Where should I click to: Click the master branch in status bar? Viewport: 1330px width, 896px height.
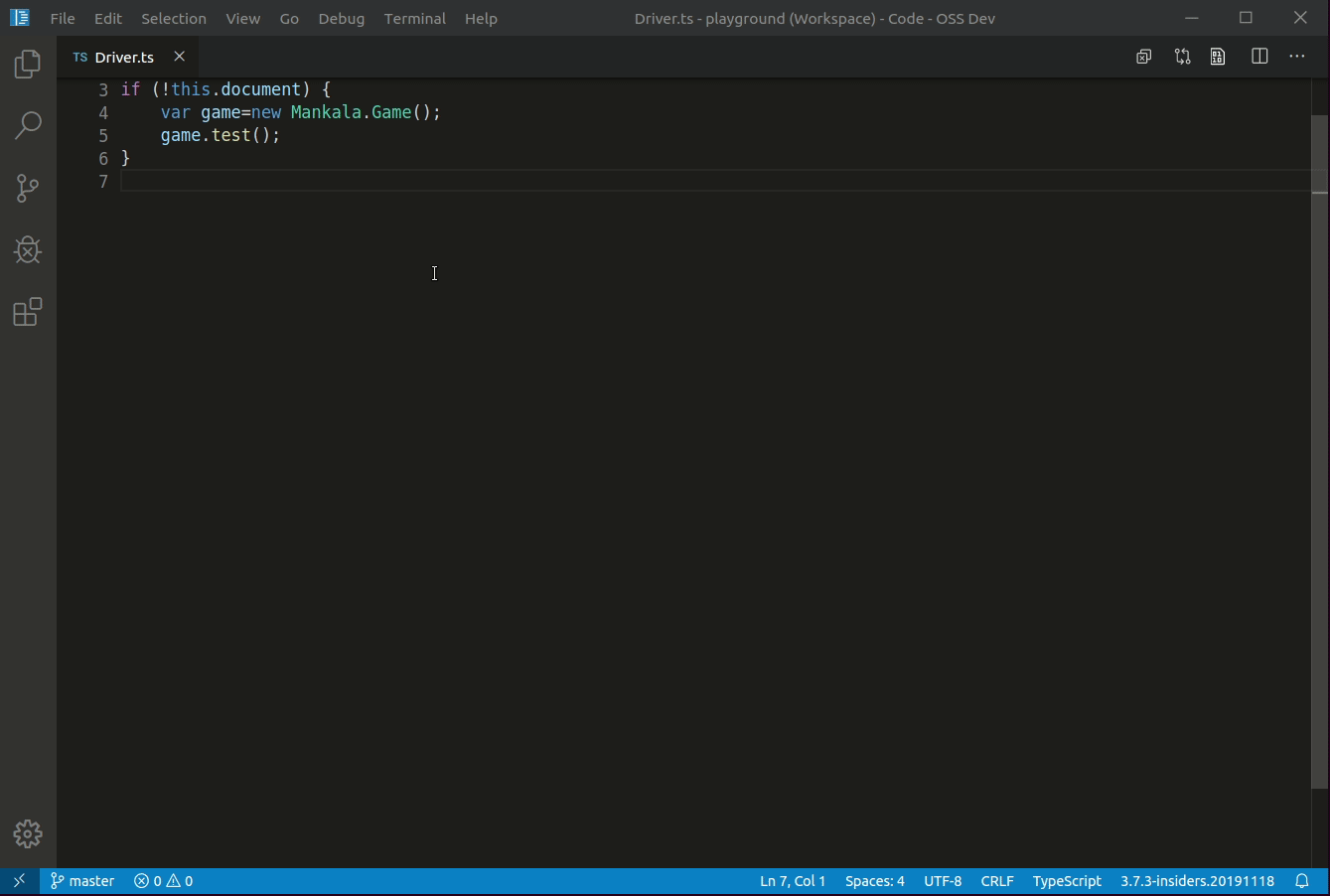tap(82, 881)
